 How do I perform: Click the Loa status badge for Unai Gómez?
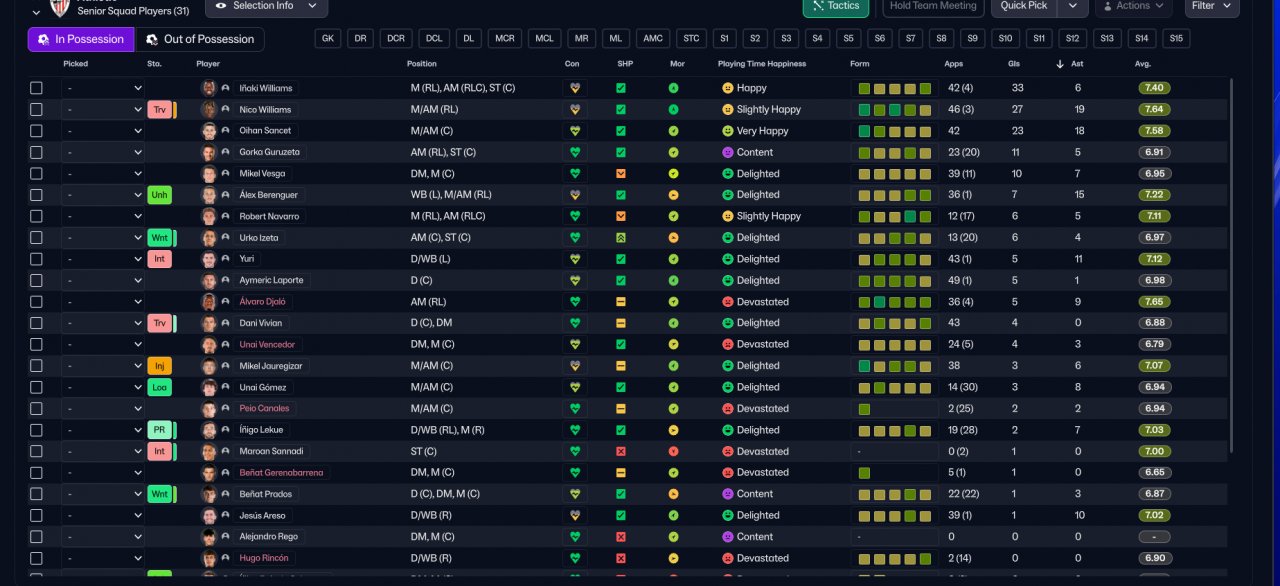point(159,387)
